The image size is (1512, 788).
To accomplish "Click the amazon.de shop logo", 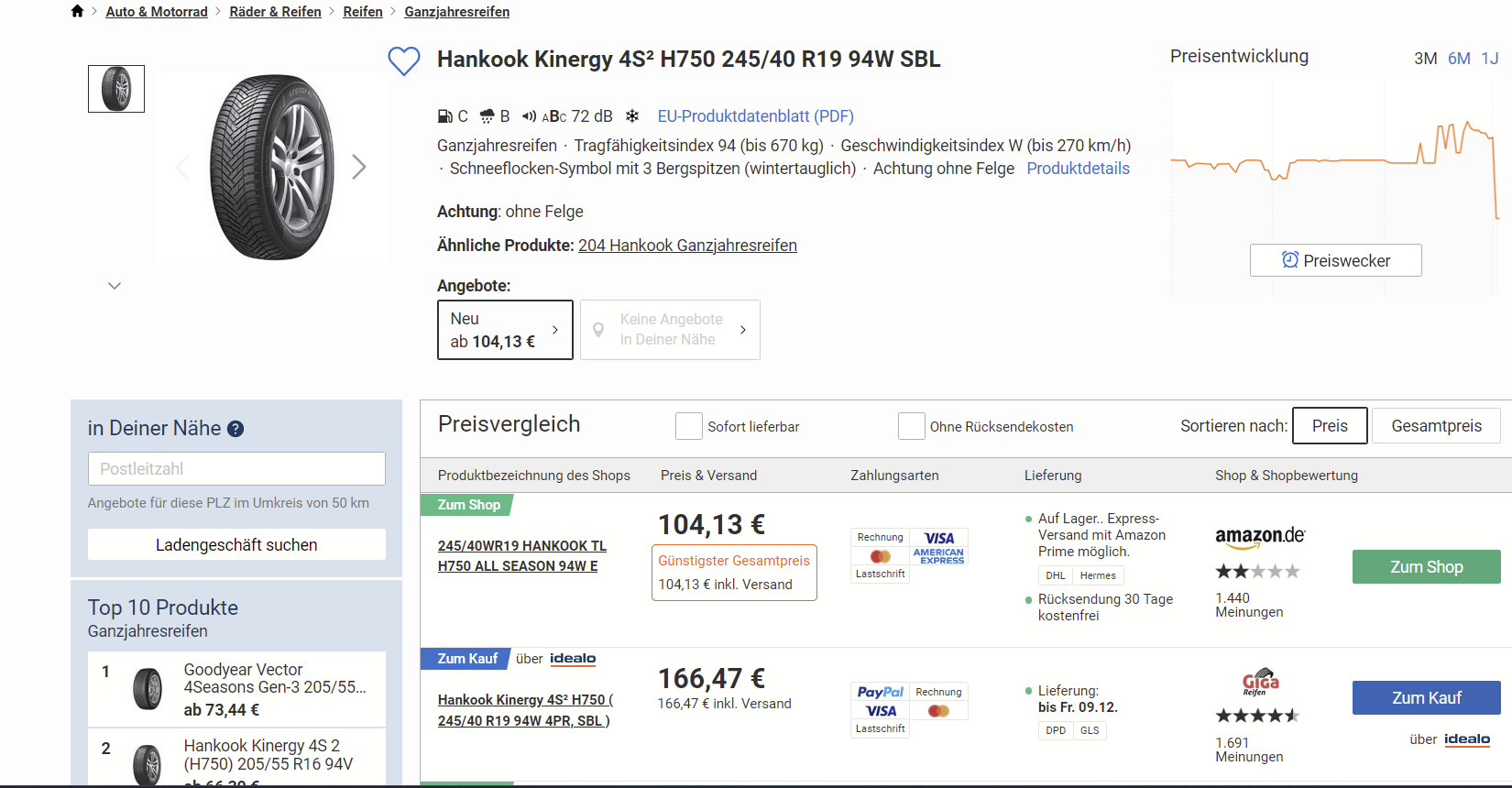I will (1259, 537).
